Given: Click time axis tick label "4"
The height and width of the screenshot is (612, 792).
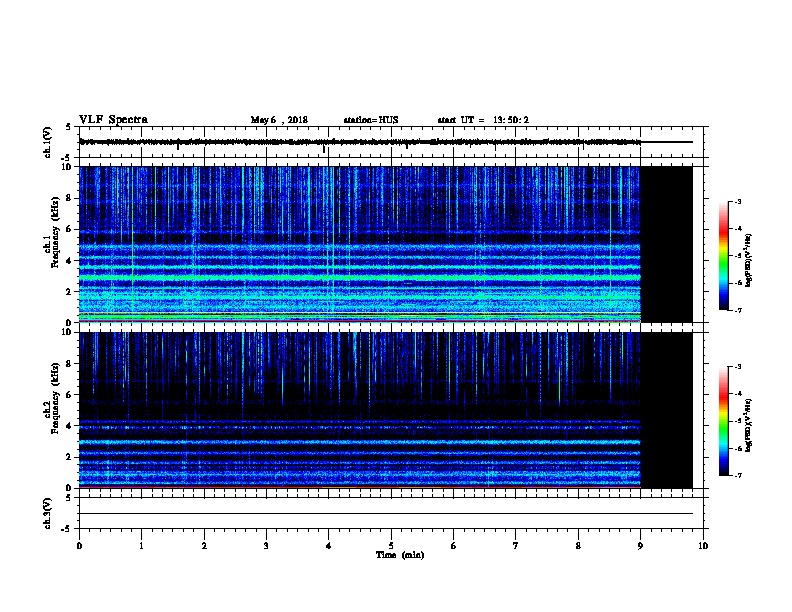Looking at the screenshot, I should pyautogui.click(x=328, y=546).
